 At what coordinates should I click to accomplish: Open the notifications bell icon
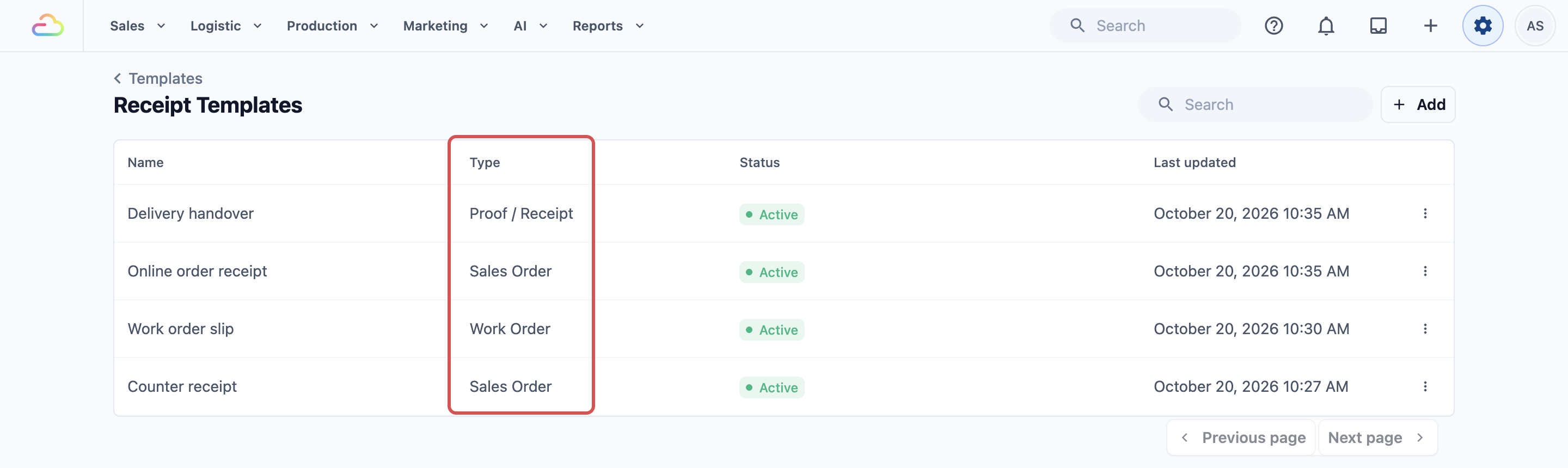point(1326,26)
